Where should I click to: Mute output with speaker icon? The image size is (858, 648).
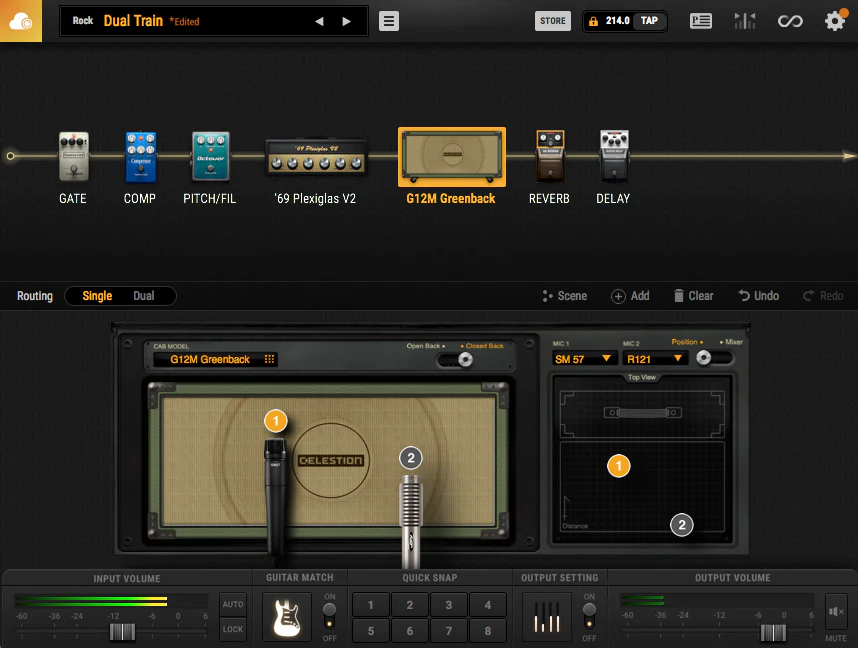pyautogui.click(x=836, y=610)
